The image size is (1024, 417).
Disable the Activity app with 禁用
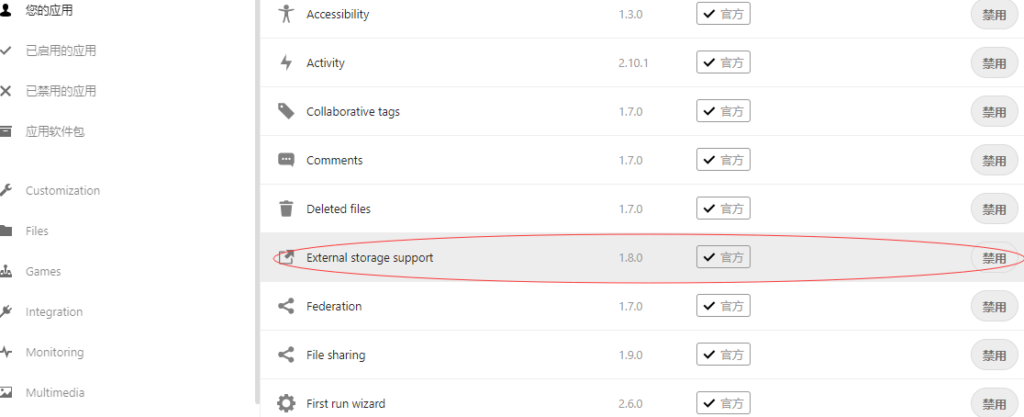[994, 63]
